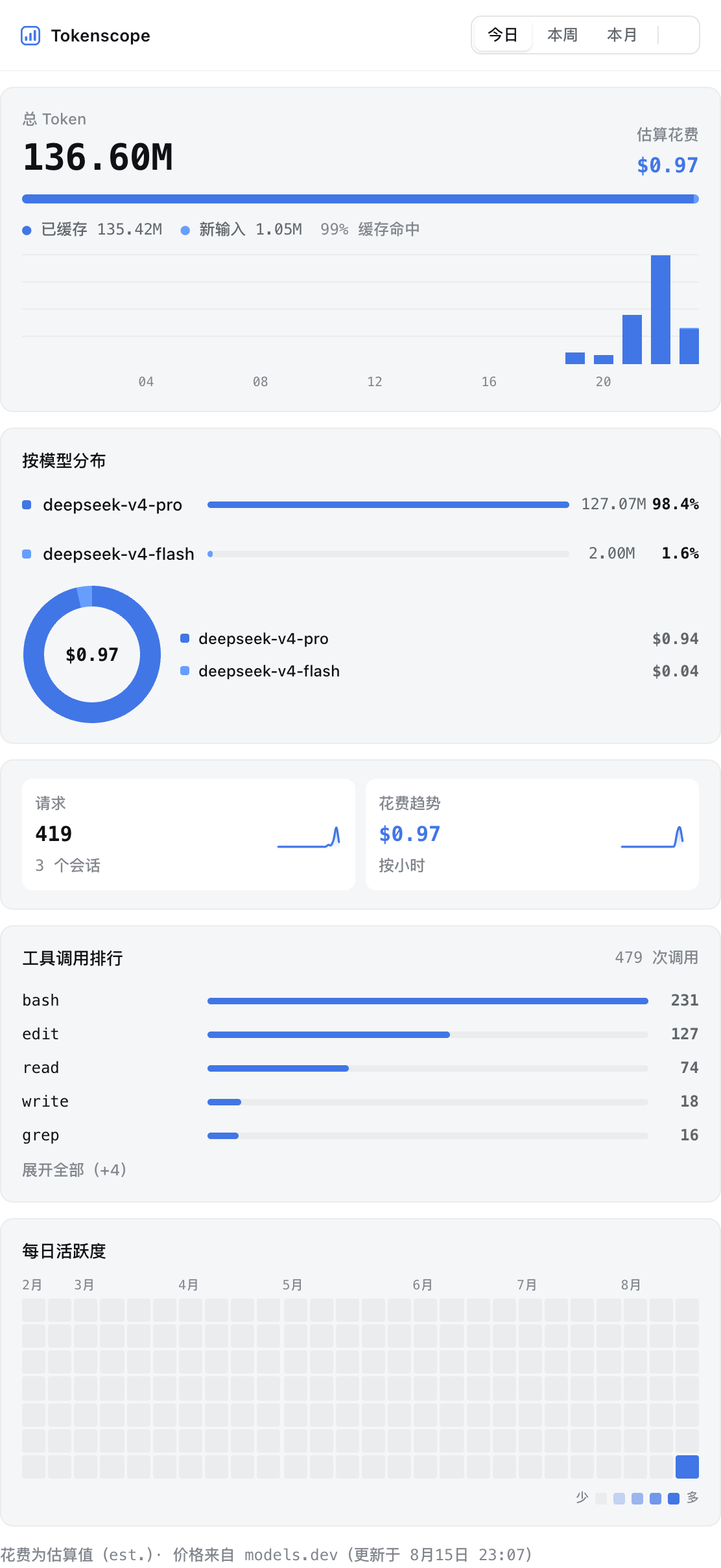Click the 98.4% share for deepseek-v4-pro

pos(676,504)
